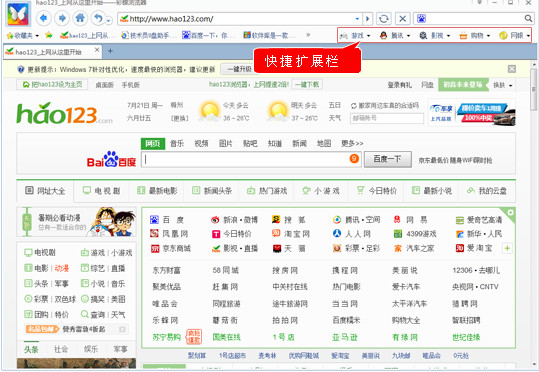Switch to 电视剧 category tab
Viewport: 539px width, 372px height.
(101, 191)
